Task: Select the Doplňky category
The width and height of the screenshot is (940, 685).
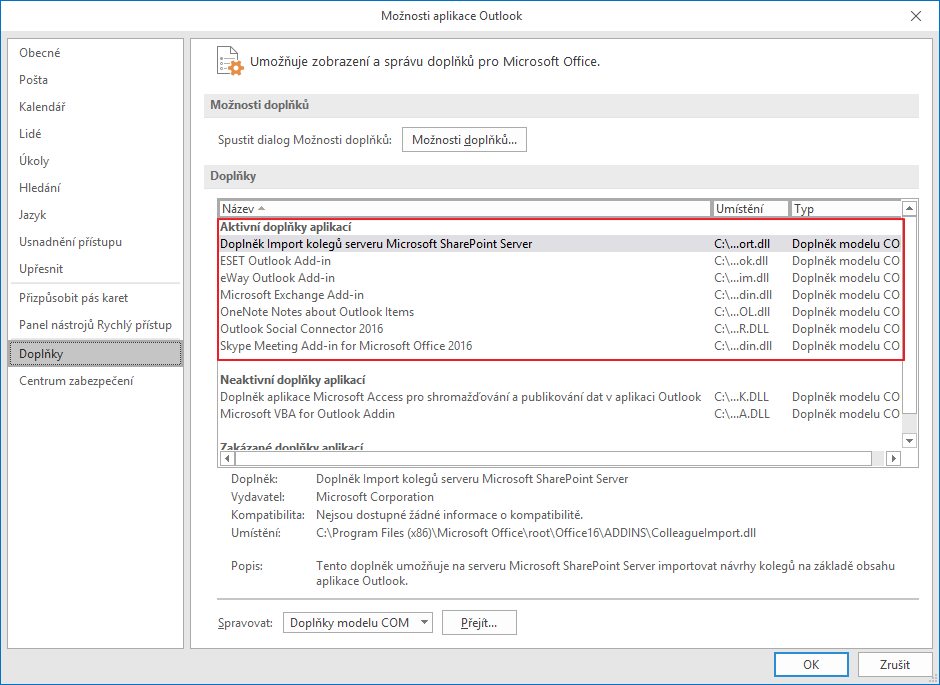Action: [x=95, y=354]
